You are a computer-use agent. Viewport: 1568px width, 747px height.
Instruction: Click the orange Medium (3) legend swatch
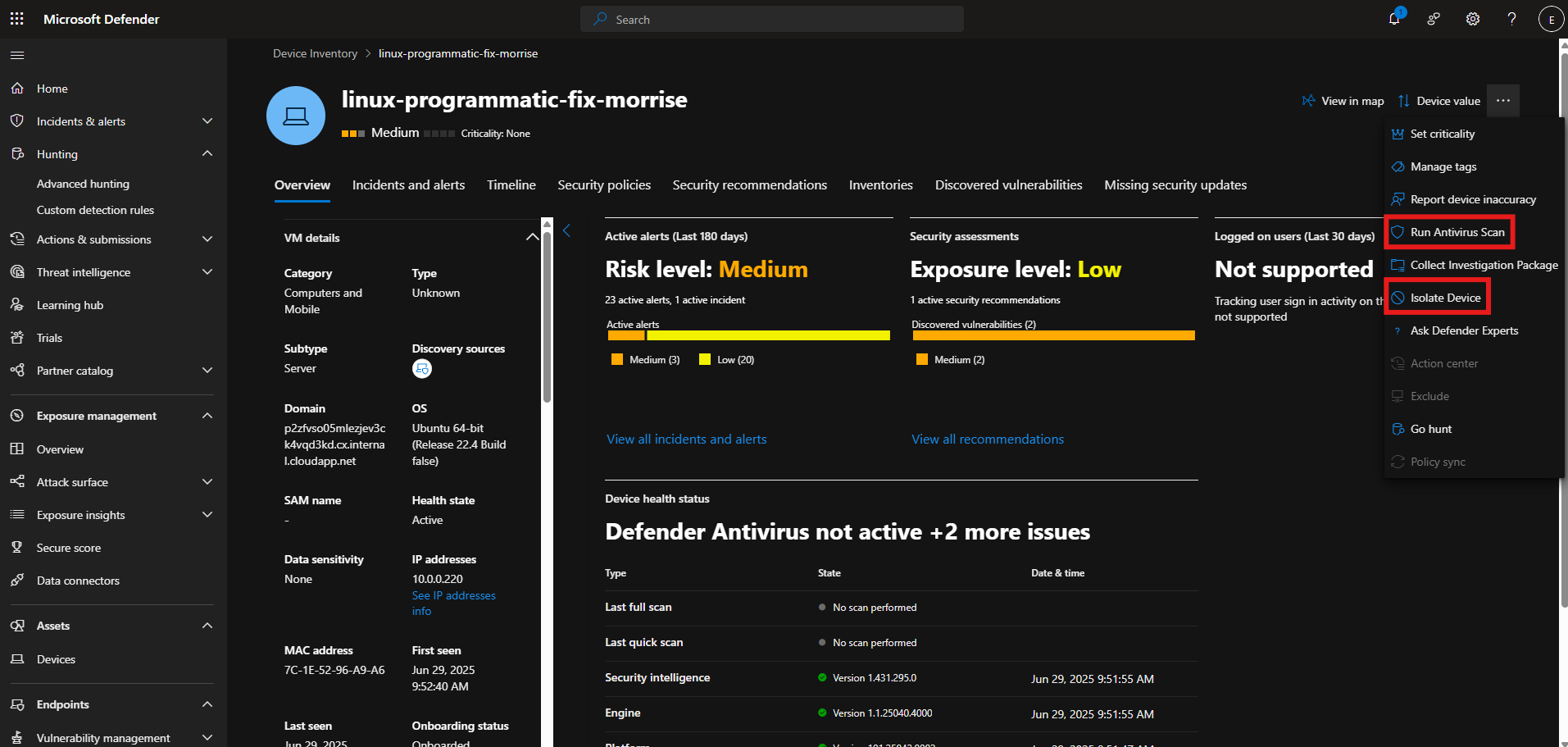pos(617,359)
